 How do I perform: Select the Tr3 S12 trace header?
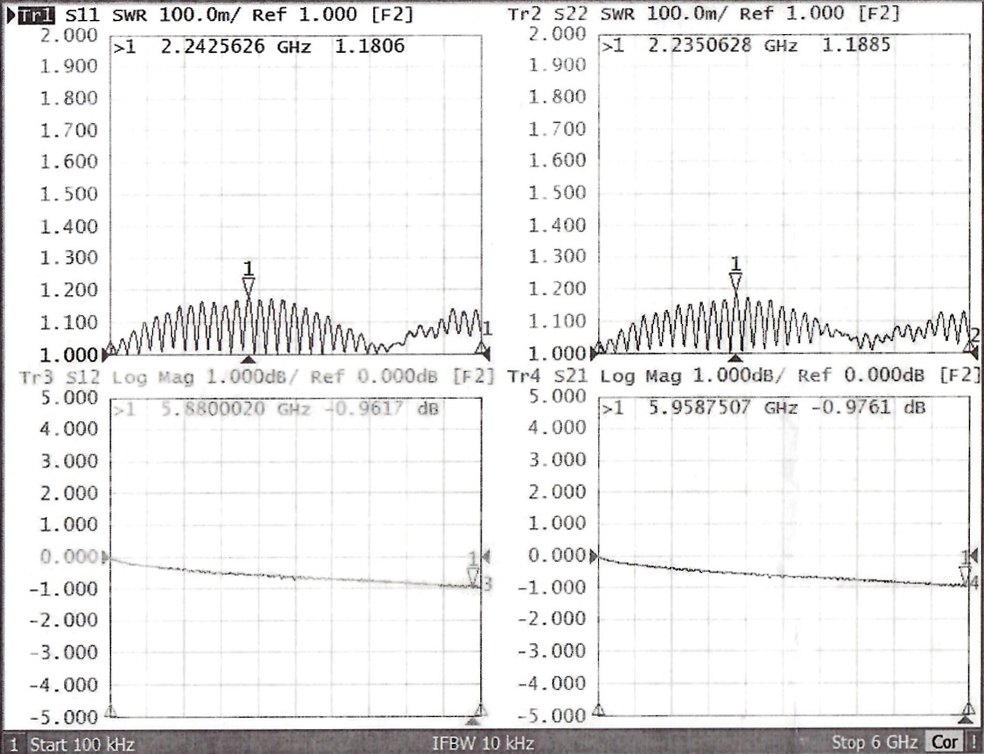60,377
